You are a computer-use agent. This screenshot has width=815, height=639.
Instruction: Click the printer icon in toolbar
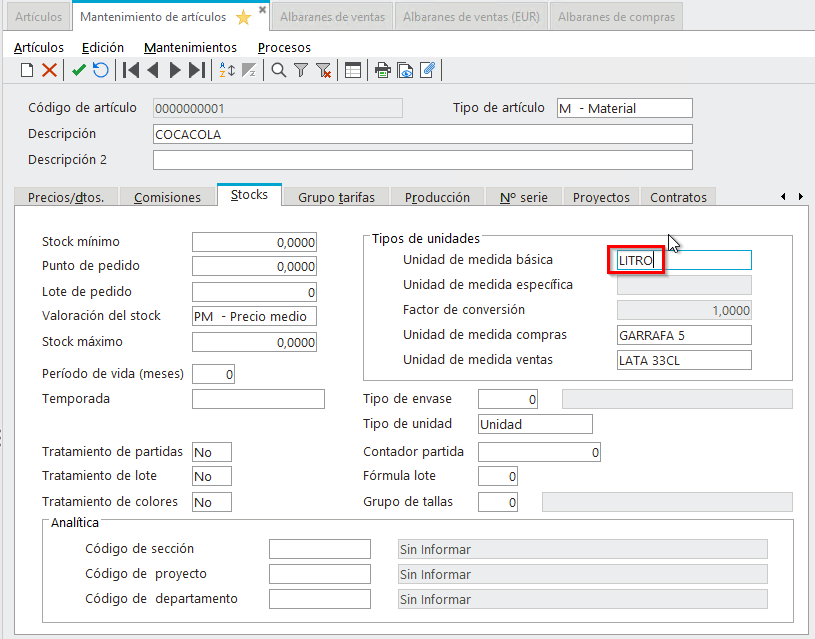click(x=382, y=70)
